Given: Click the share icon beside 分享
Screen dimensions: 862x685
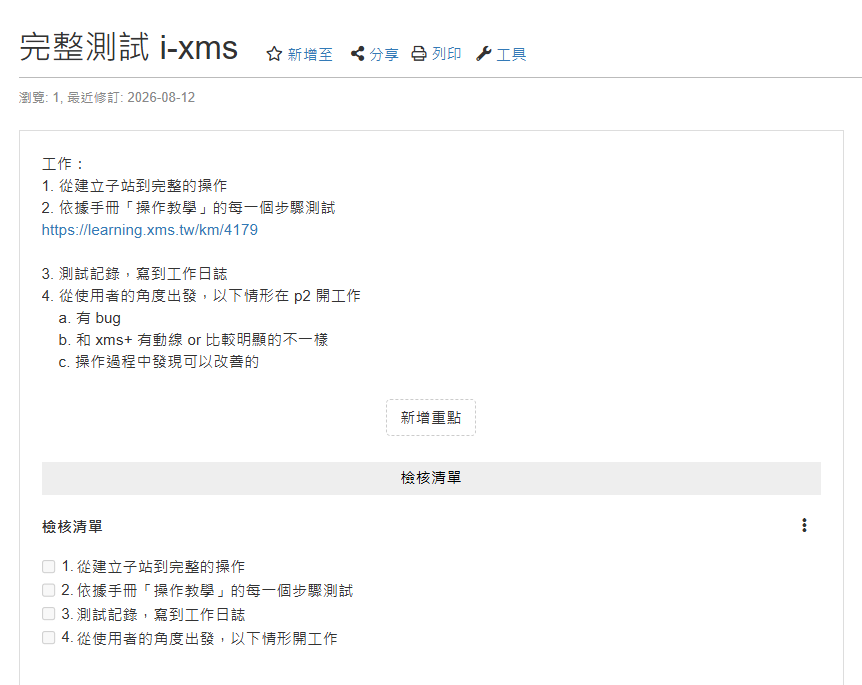Looking at the screenshot, I should 357,53.
